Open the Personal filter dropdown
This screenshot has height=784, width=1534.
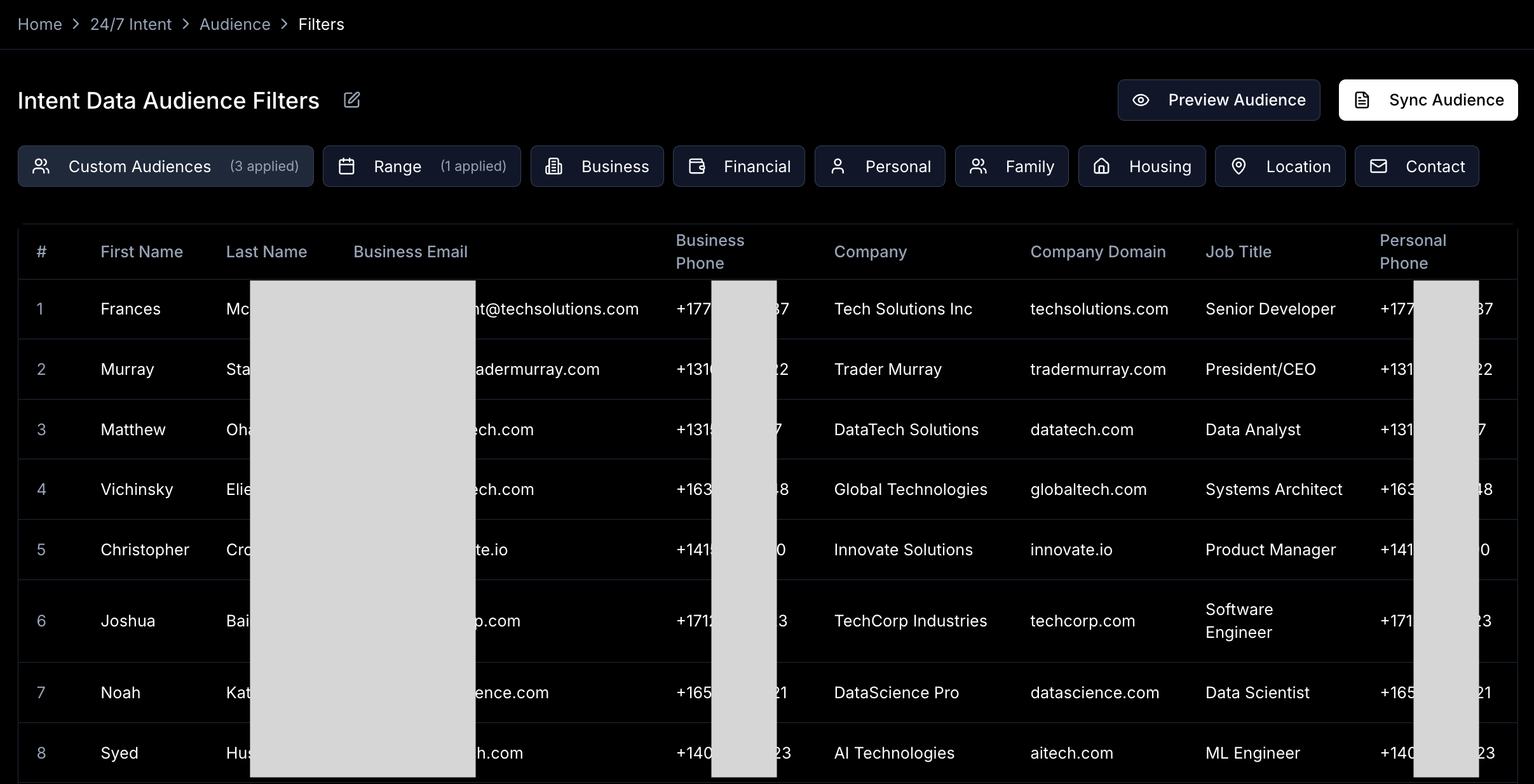tap(879, 166)
